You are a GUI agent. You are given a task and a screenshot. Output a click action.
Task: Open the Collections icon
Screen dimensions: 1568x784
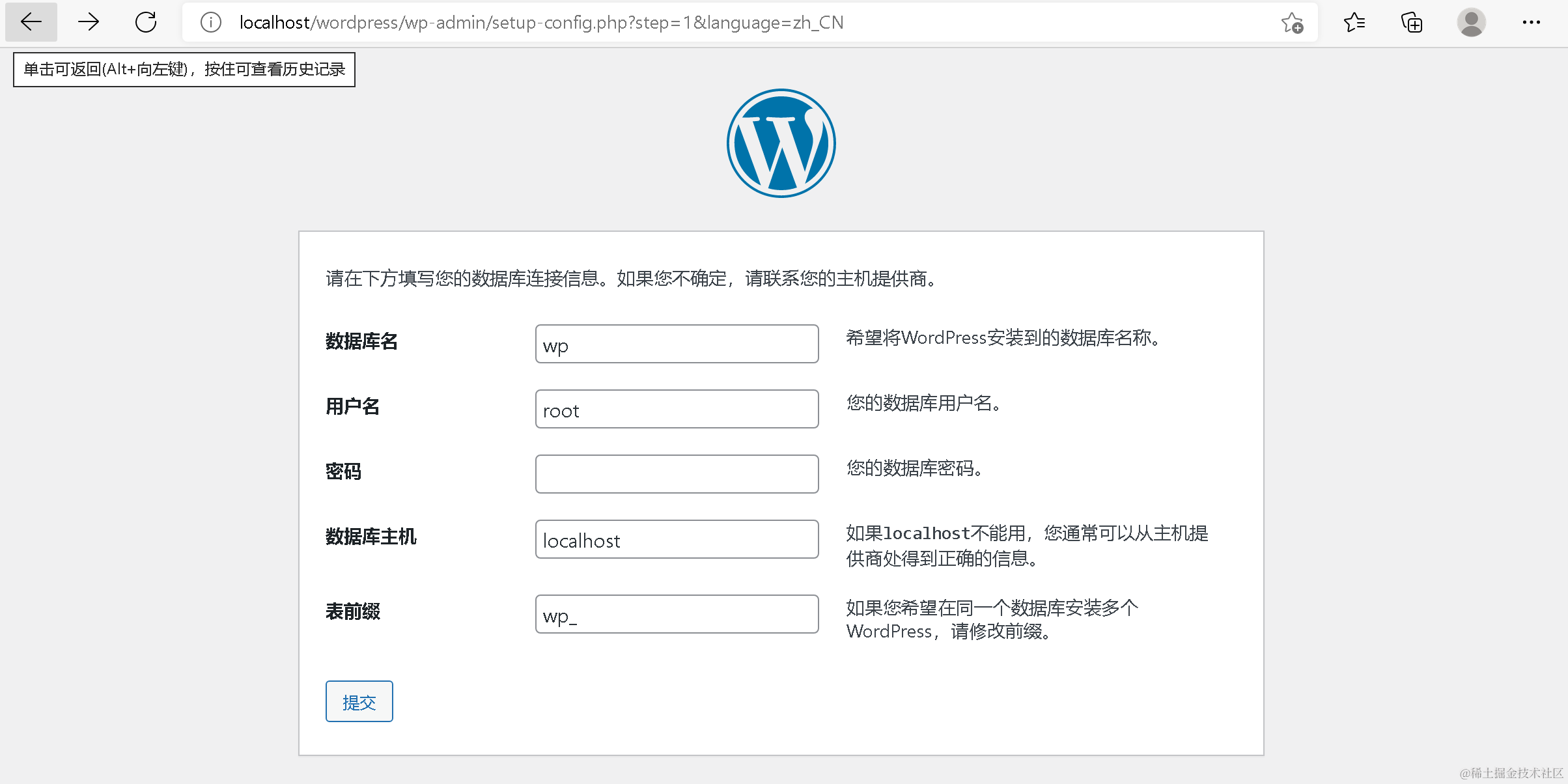(1411, 22)
